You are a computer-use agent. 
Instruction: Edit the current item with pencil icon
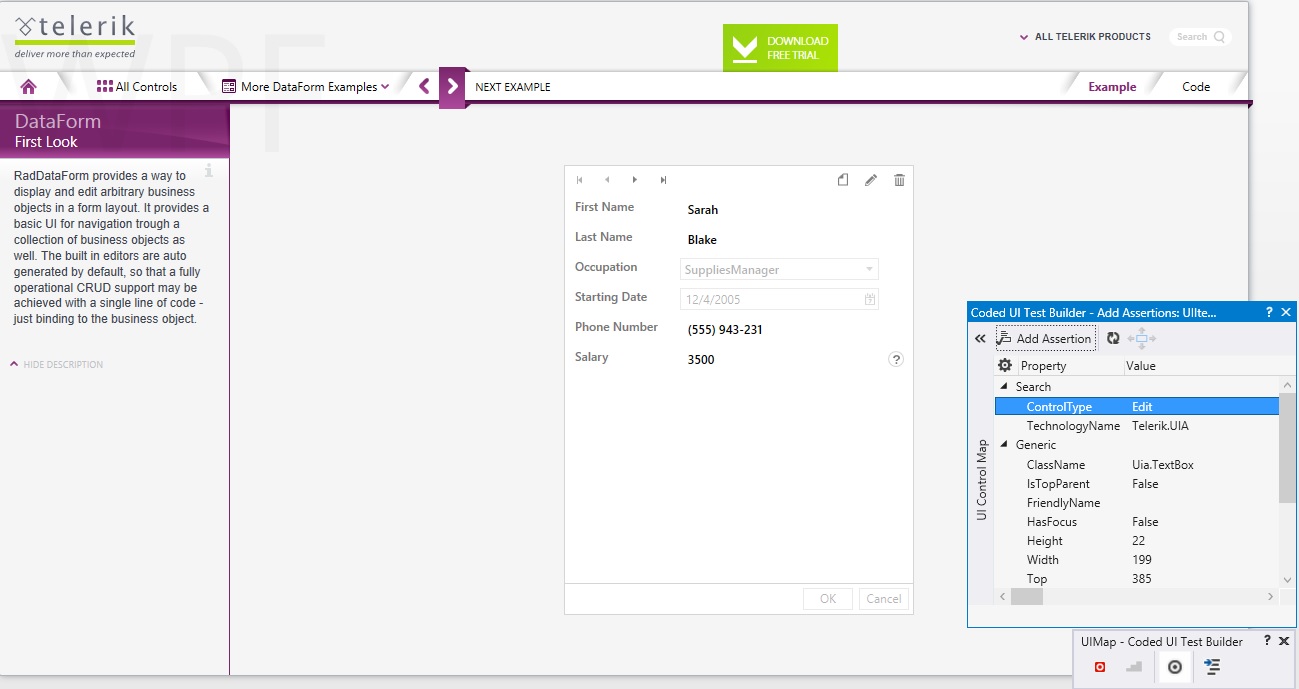coord(871,180)
